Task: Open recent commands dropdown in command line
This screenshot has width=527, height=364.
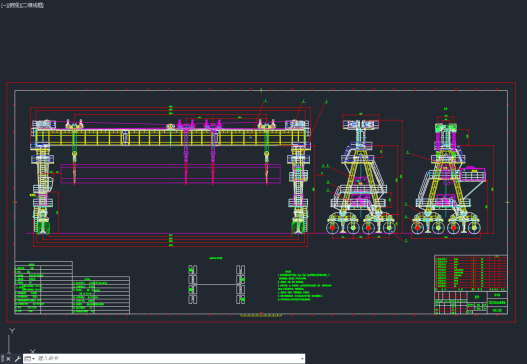Action: pos(29,359)
